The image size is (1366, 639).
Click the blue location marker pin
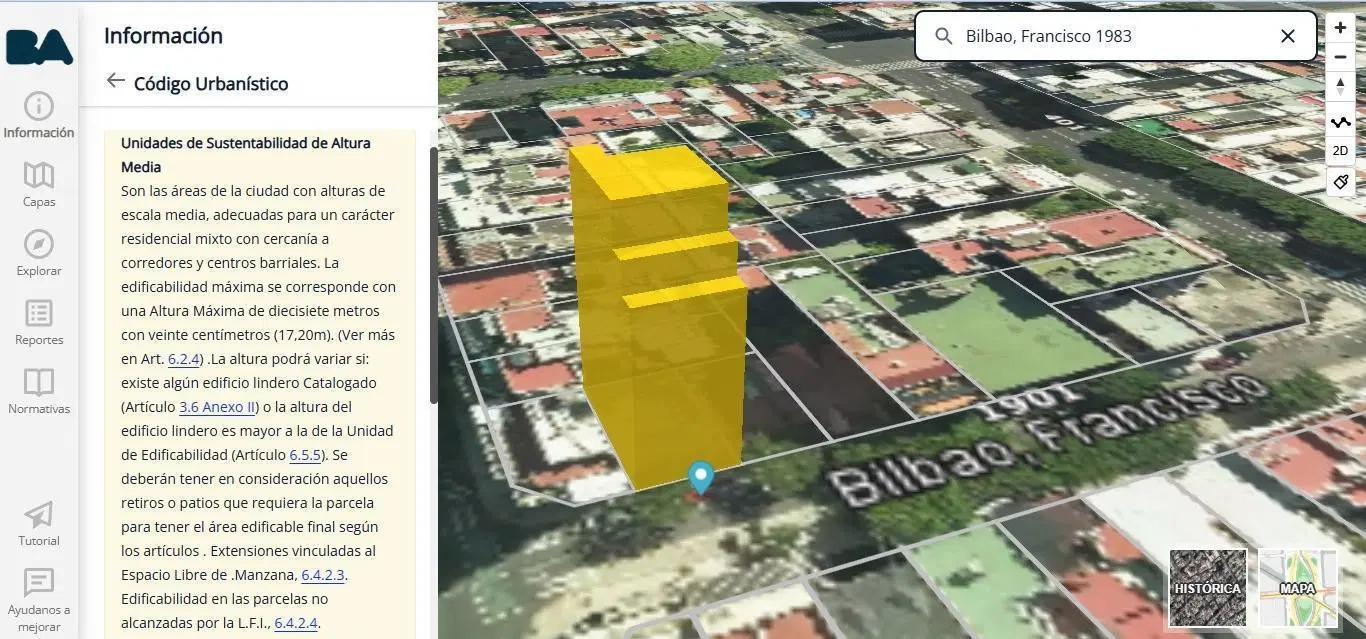702,477
